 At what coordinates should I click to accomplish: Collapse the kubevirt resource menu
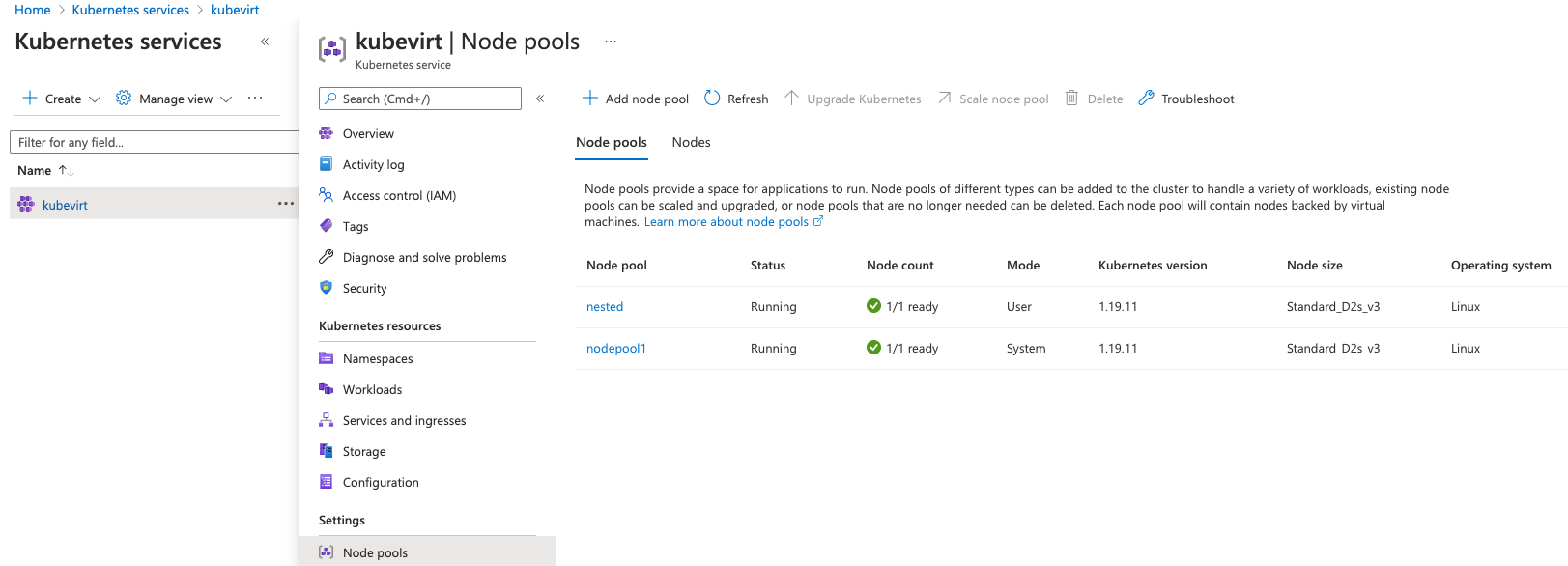coord(540,99)
